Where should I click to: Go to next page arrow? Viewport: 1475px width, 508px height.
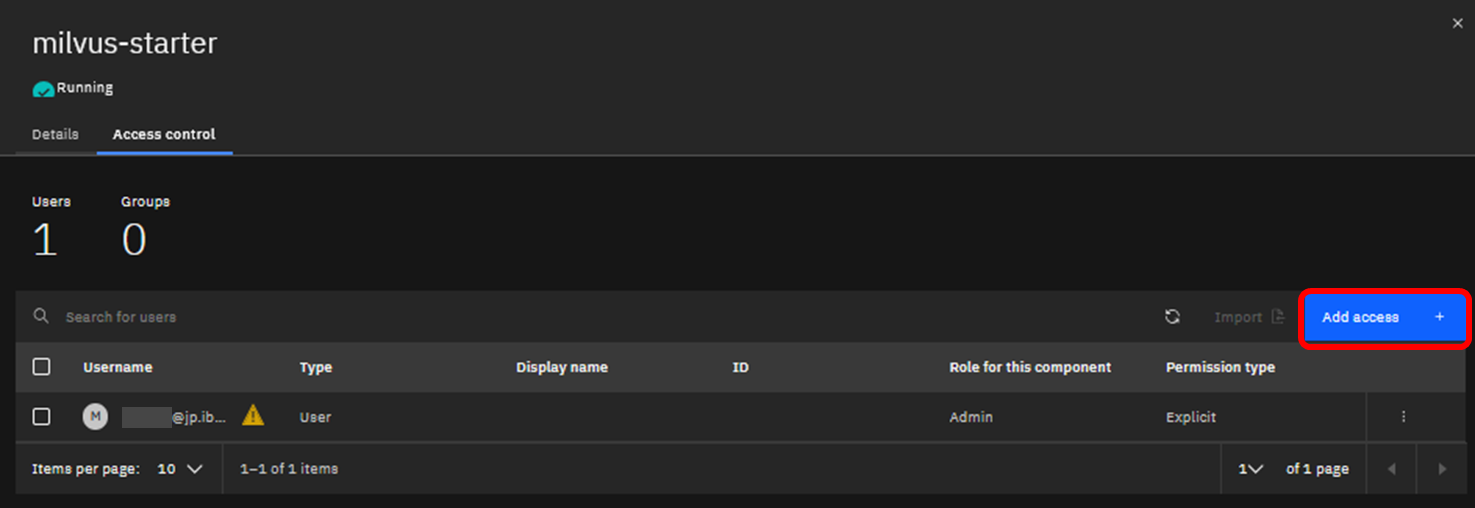point(1441,469)
